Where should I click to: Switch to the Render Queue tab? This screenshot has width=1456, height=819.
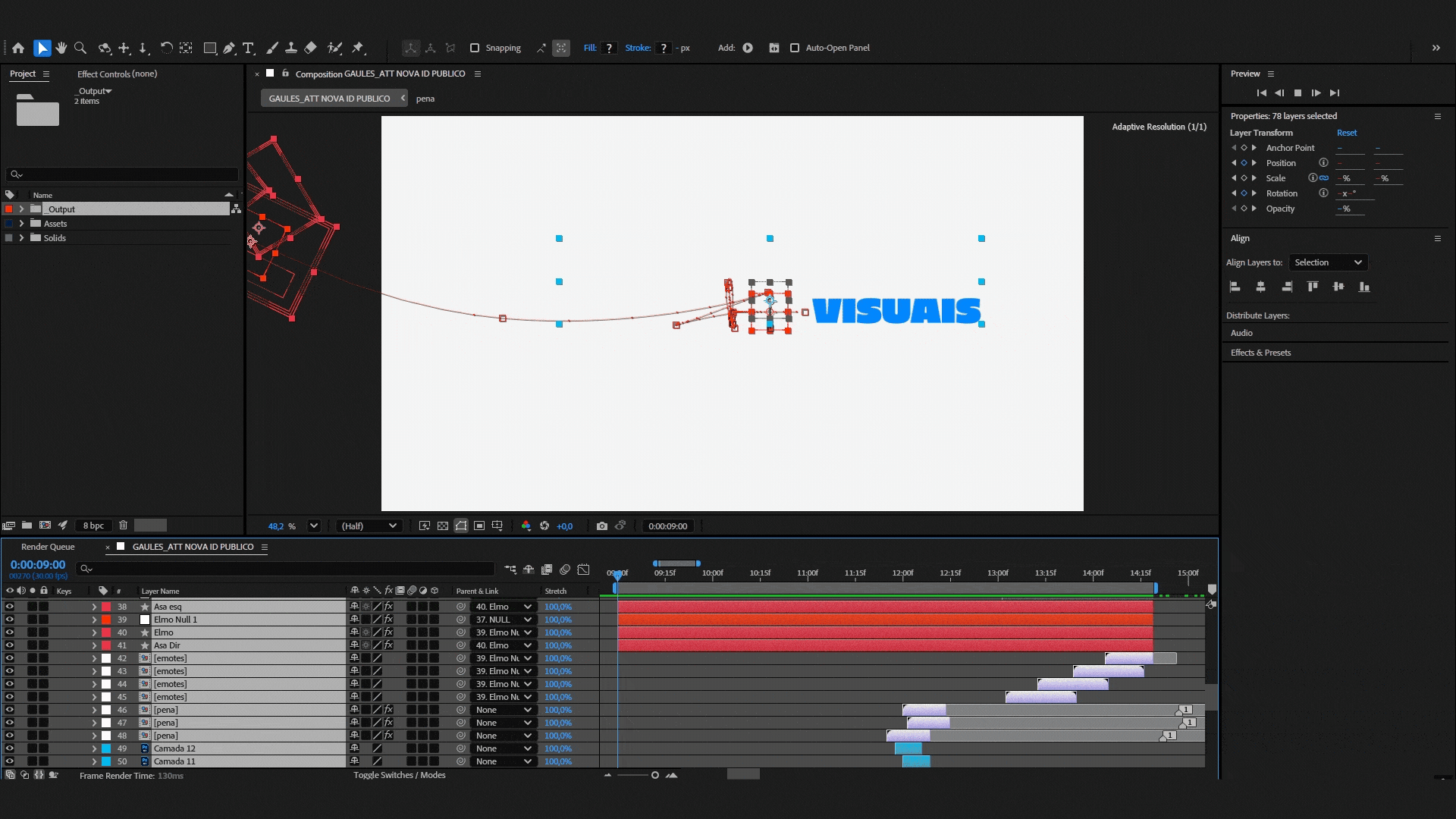[x=48, y=547]
